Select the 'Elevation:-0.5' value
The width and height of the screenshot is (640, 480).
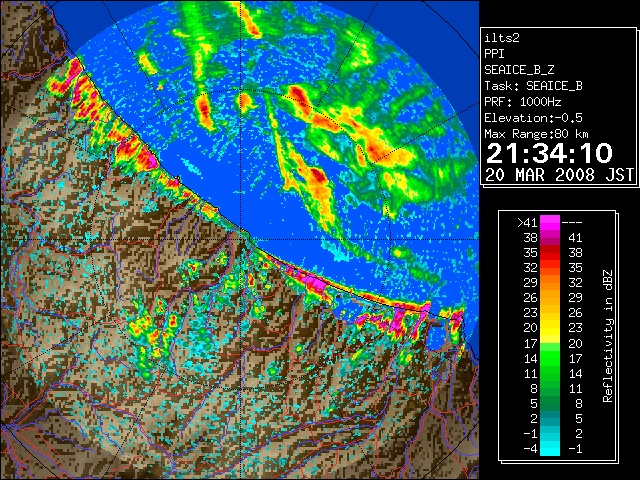tap(533, 118)
